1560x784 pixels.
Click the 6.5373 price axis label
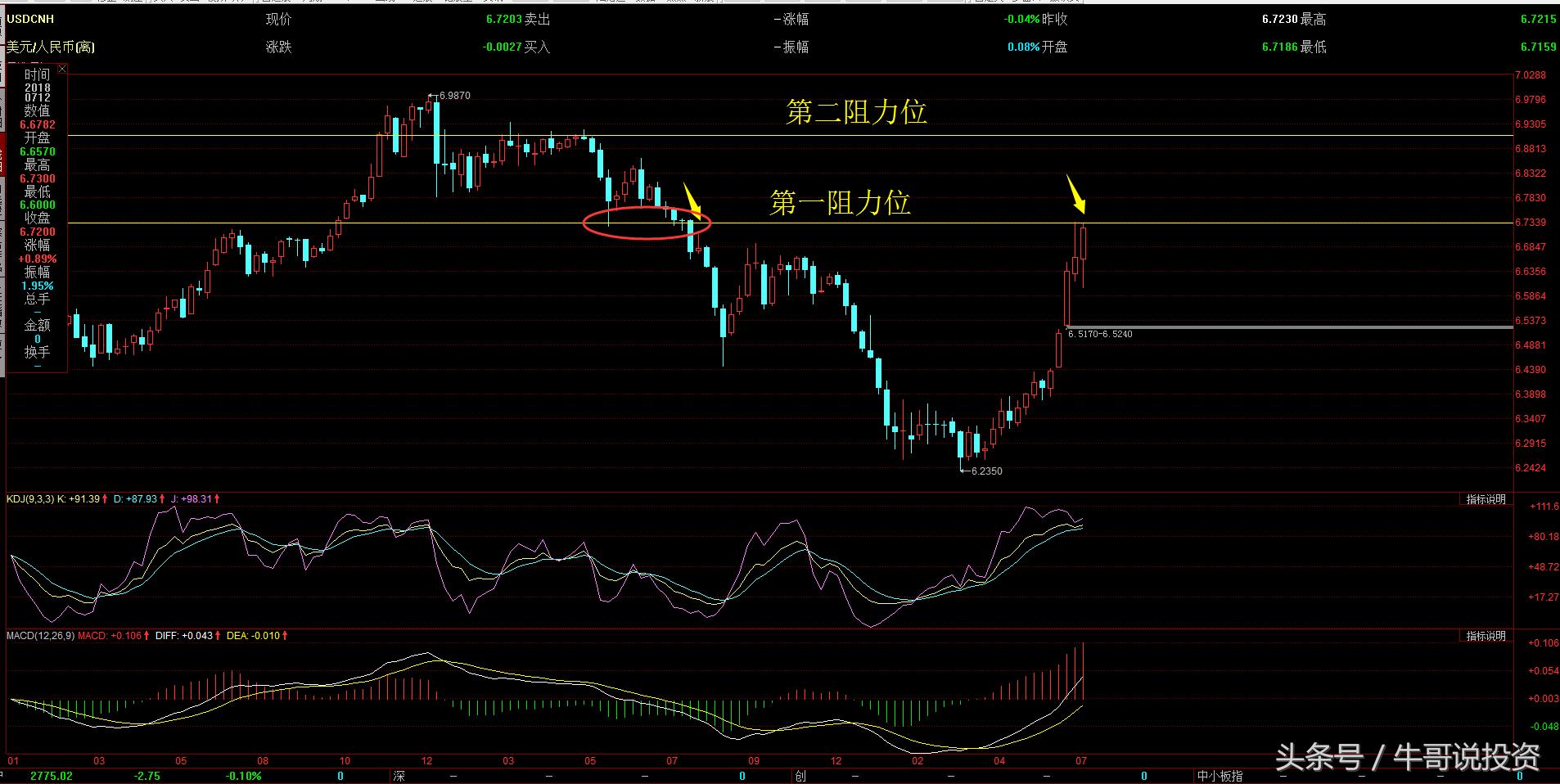click(x=1531, y=321)
